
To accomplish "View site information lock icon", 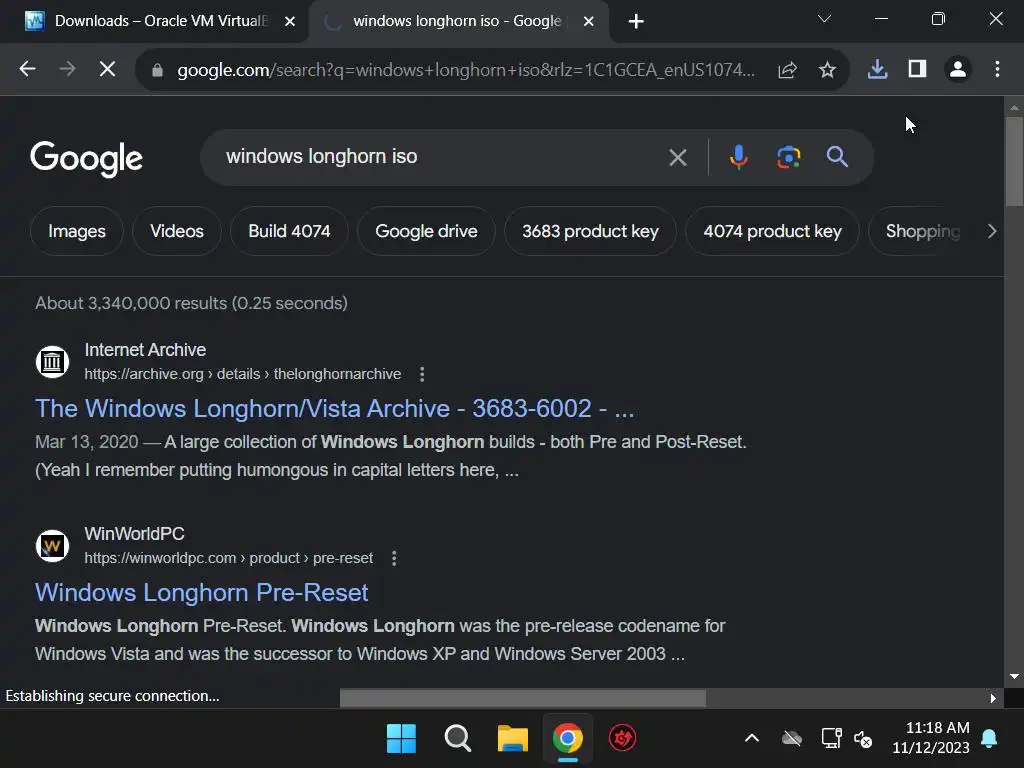I will 157,69.
